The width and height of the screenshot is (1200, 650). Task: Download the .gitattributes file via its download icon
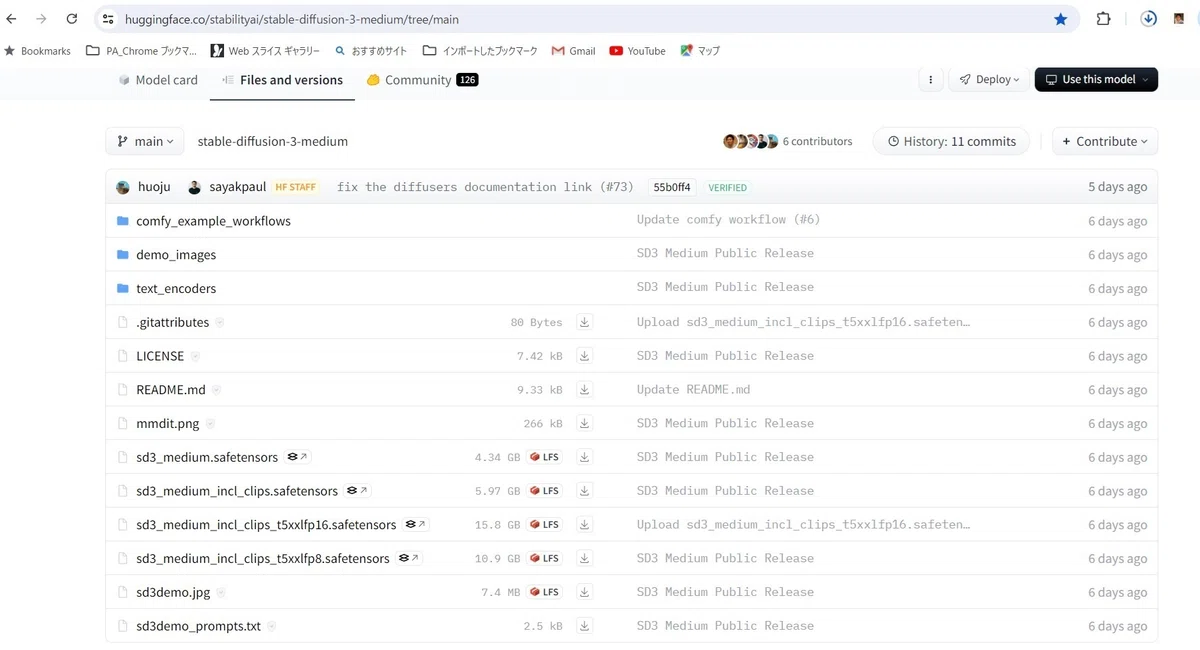(585, 322)
